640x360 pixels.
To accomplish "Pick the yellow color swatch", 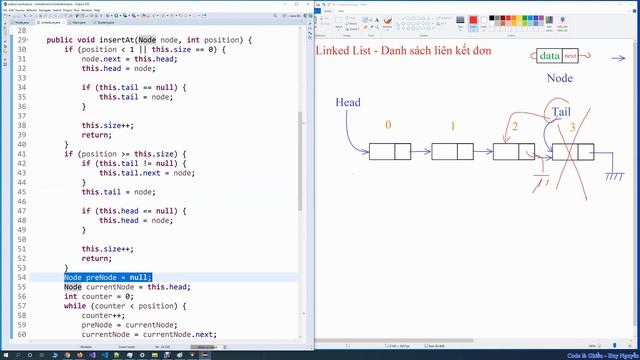I will 520,18.
